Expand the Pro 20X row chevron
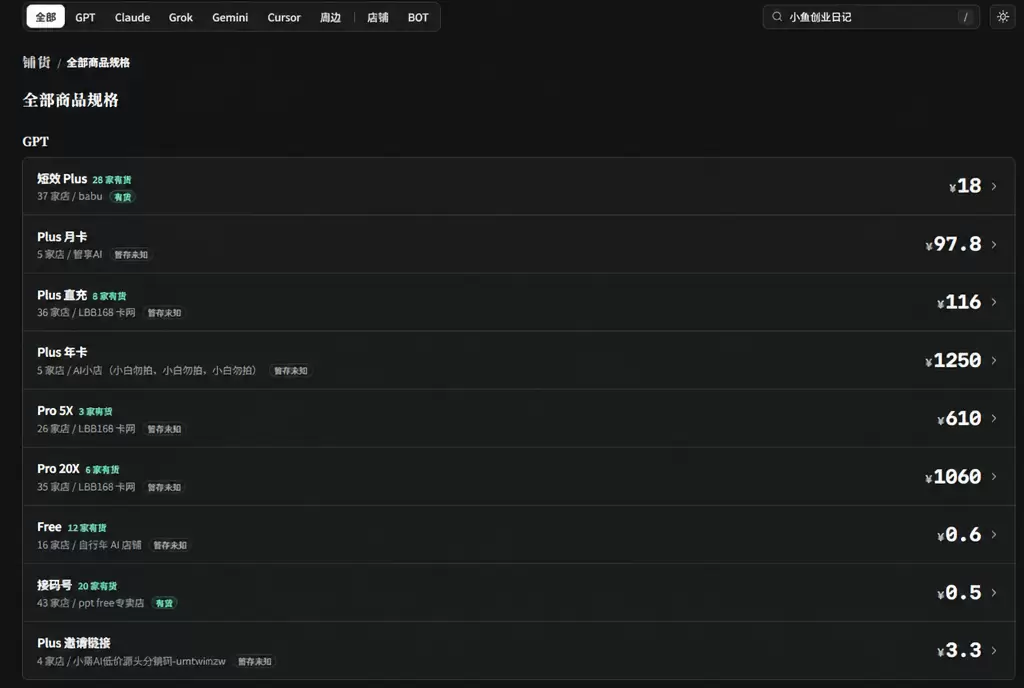The height and width of the screenshot is (688, 1024). [x=994, y=477]
